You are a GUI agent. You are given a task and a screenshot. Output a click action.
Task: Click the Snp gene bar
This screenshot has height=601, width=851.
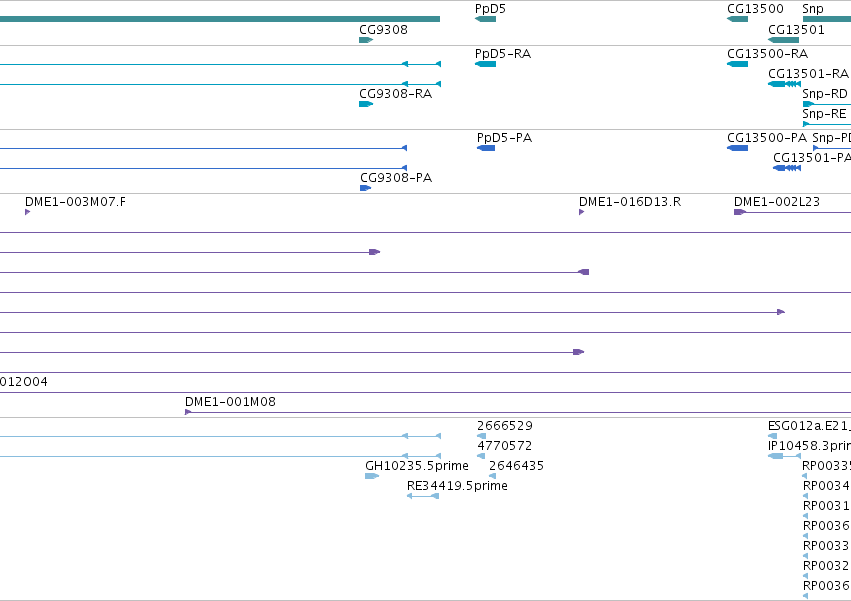(x=827, y=19)
